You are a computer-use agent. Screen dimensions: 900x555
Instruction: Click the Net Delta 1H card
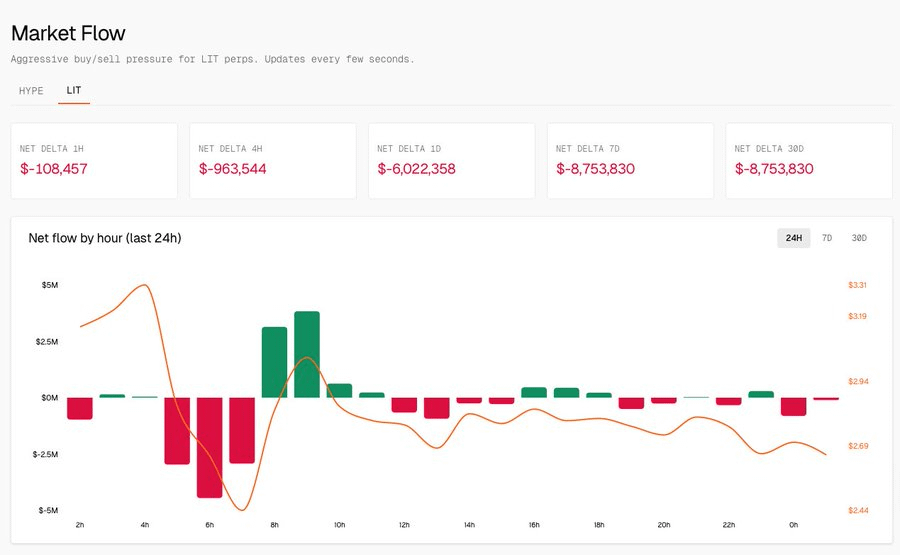click(x=94, y=160)
